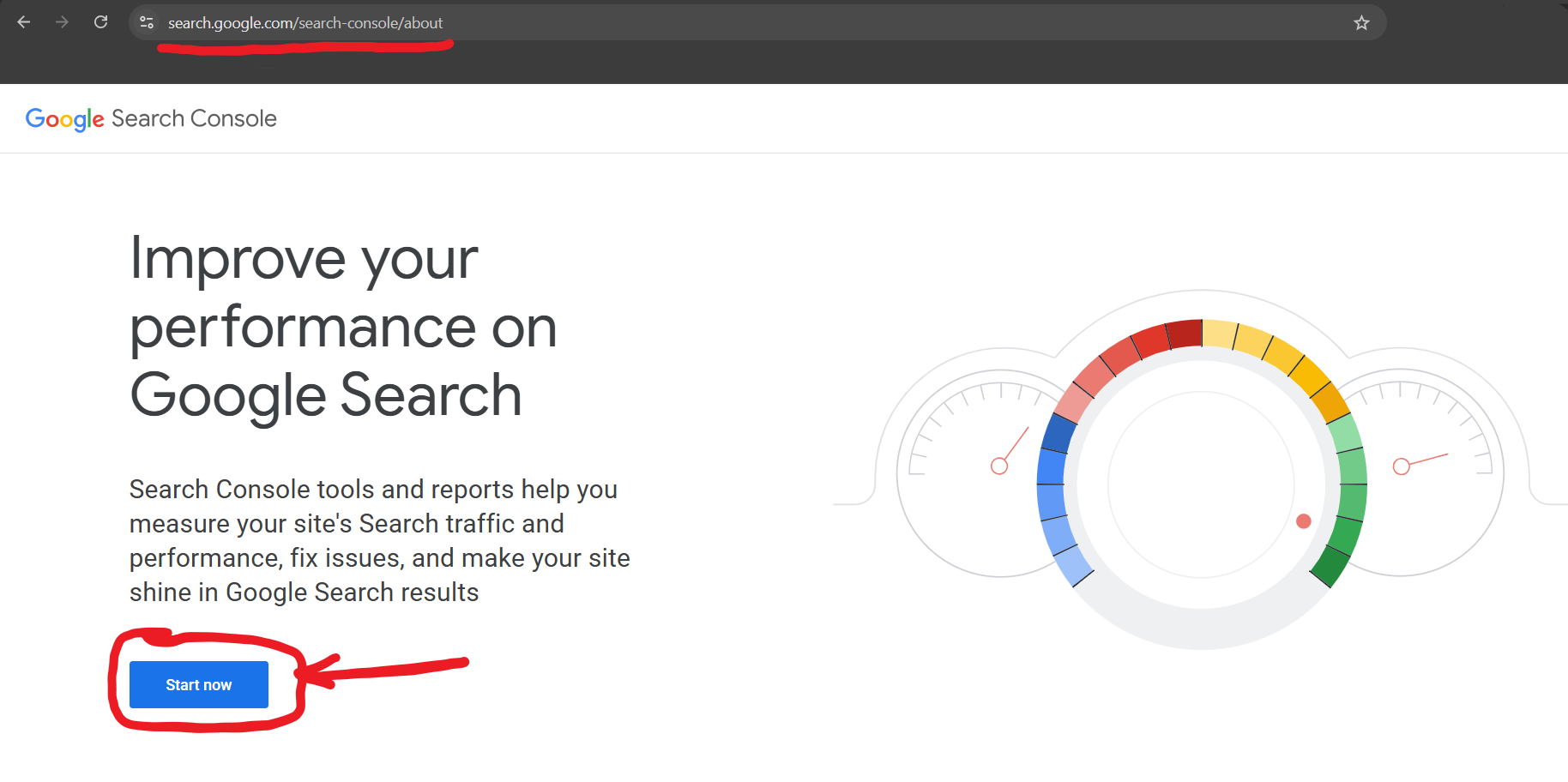Viewport: 1568px width, 782px height.
Task: Reload the page via the refresh icon
Action: tap(100, 22)
